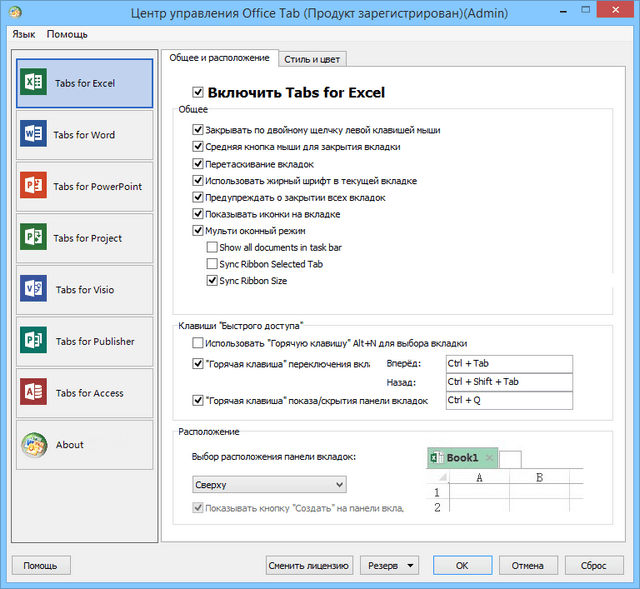Click the Ctrl + Q hotkey field
Image resolution: width=640 pixels, height=589 pixels.
(508, 400)
